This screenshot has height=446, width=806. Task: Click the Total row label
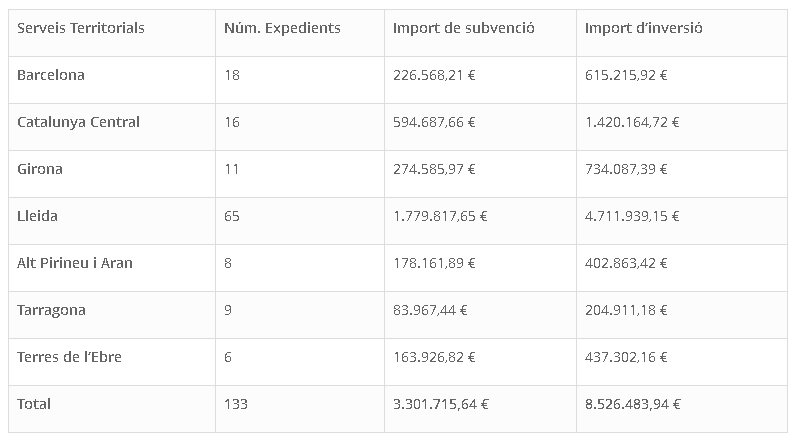point(34,404)
